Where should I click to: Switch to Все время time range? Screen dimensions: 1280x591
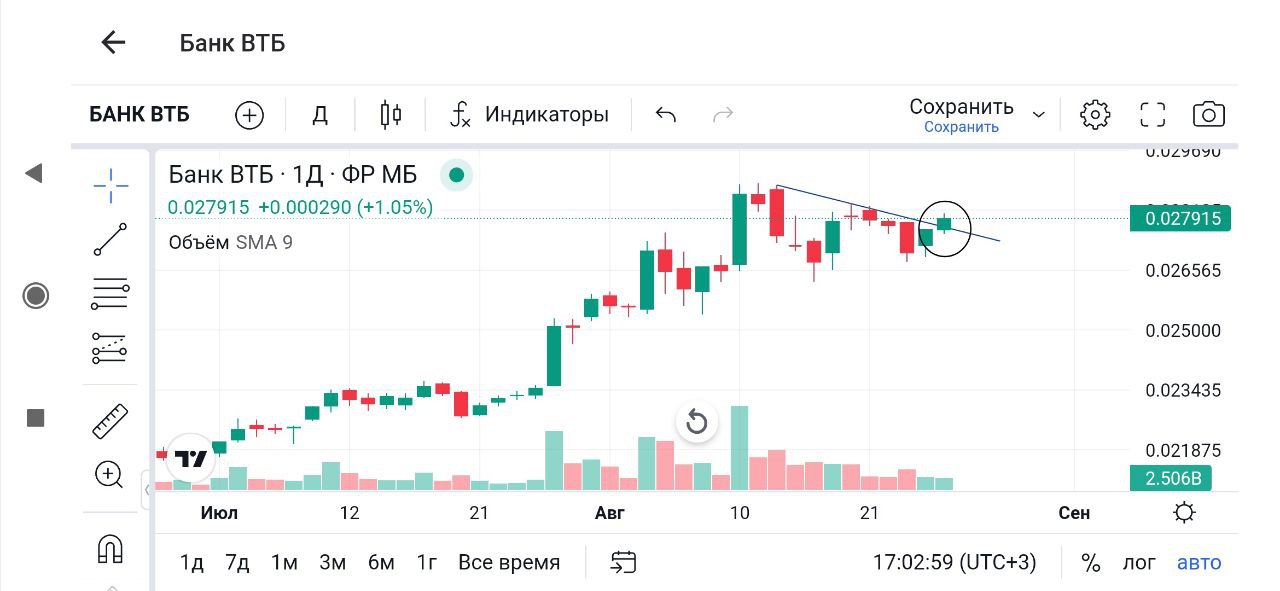coord(509,563)
